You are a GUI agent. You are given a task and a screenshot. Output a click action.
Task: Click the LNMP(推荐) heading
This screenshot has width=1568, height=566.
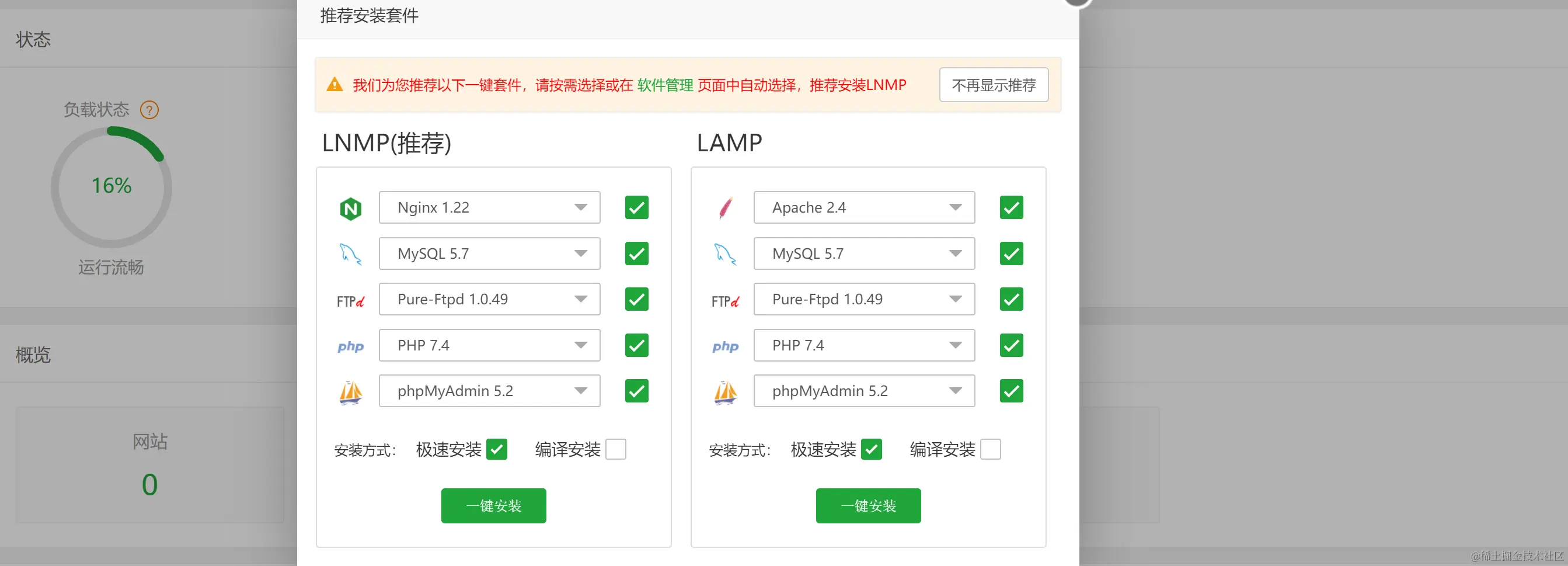[x=386, y=143]
